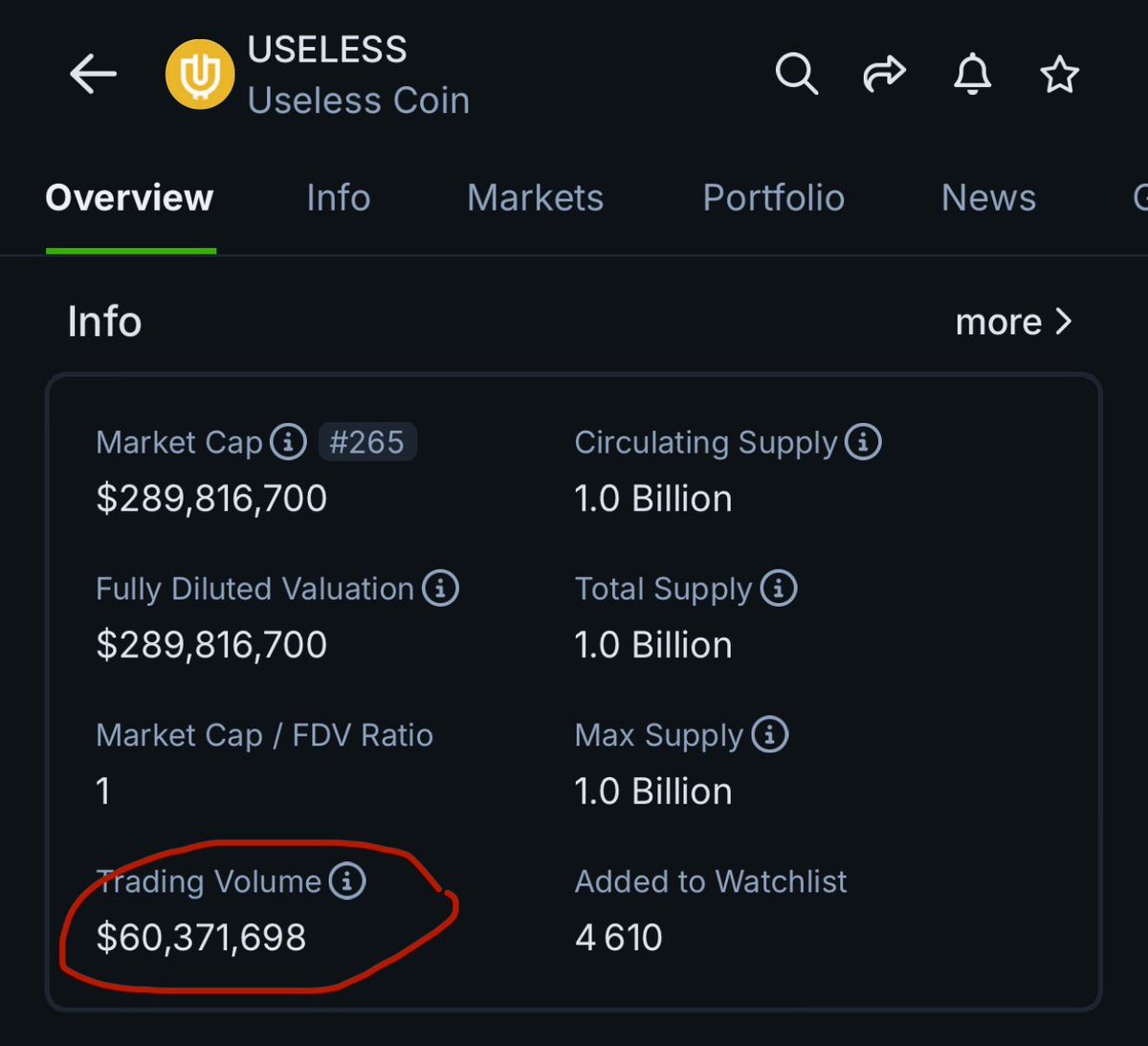Viewport: 1148px width, 1046px height.
Task: Show Trading Volume info icon
Action: pos(347,881)
